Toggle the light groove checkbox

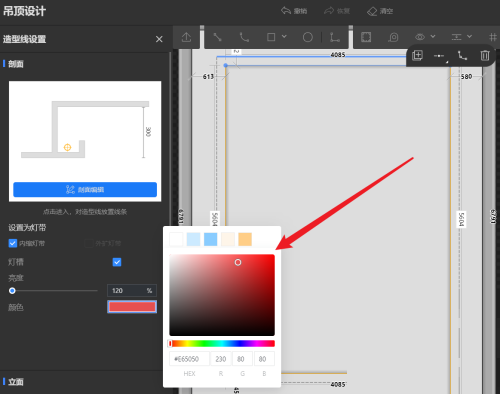(x=117, y=262)
